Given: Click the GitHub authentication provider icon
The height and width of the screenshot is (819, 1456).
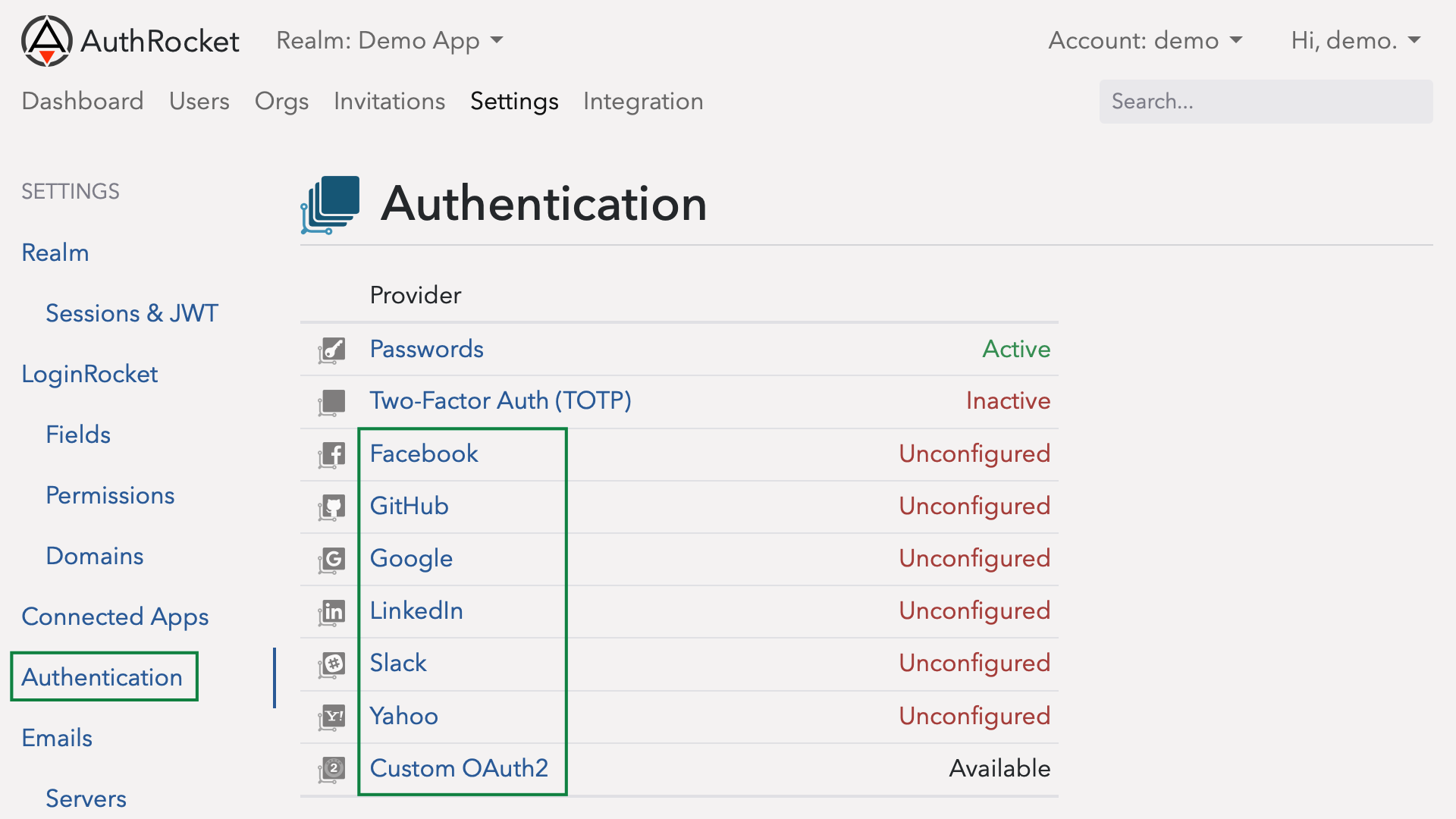Looking at the screenshot, I should tap(333, 505).
